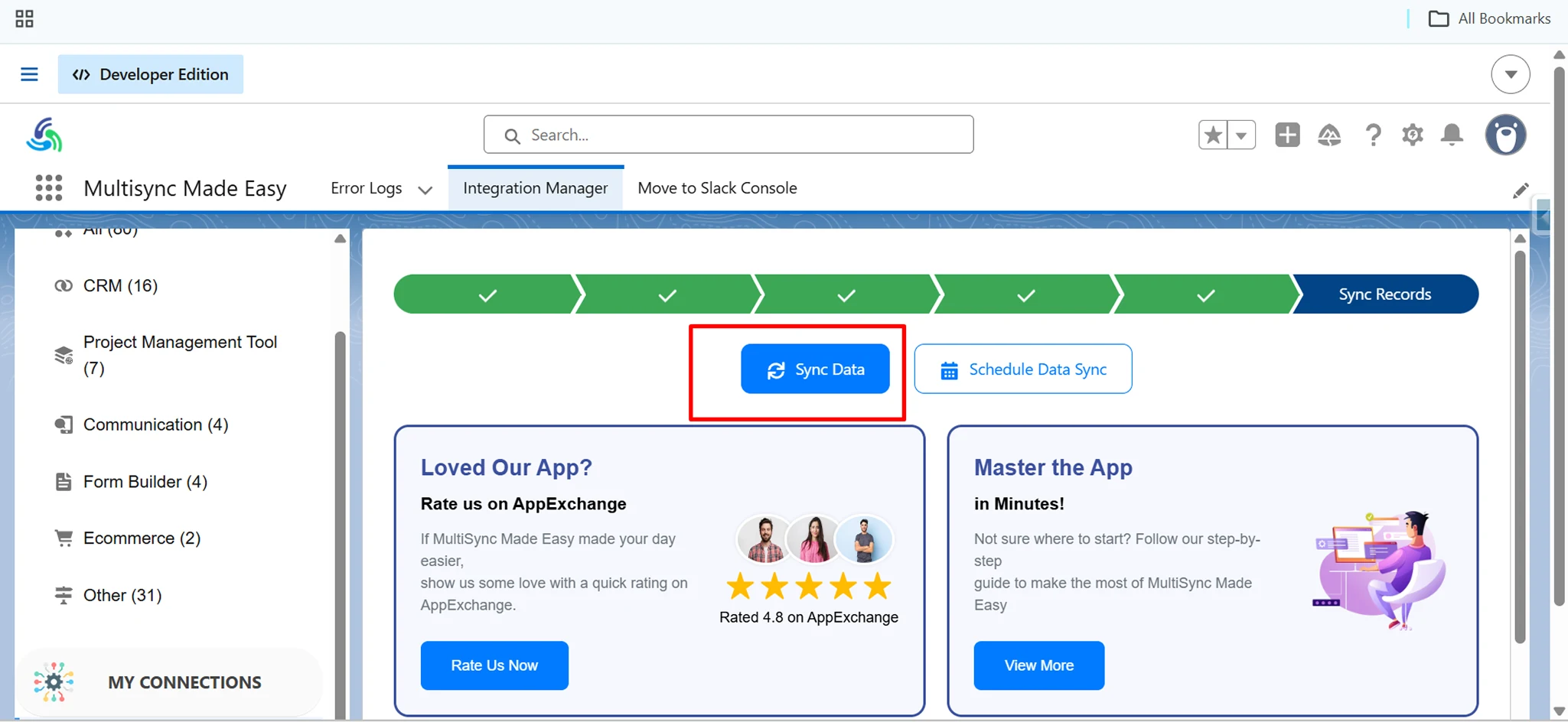Go to the second completed progress step
This screenshot has width=1568, height=722.
pyautogui.click(x=667, y=294)
